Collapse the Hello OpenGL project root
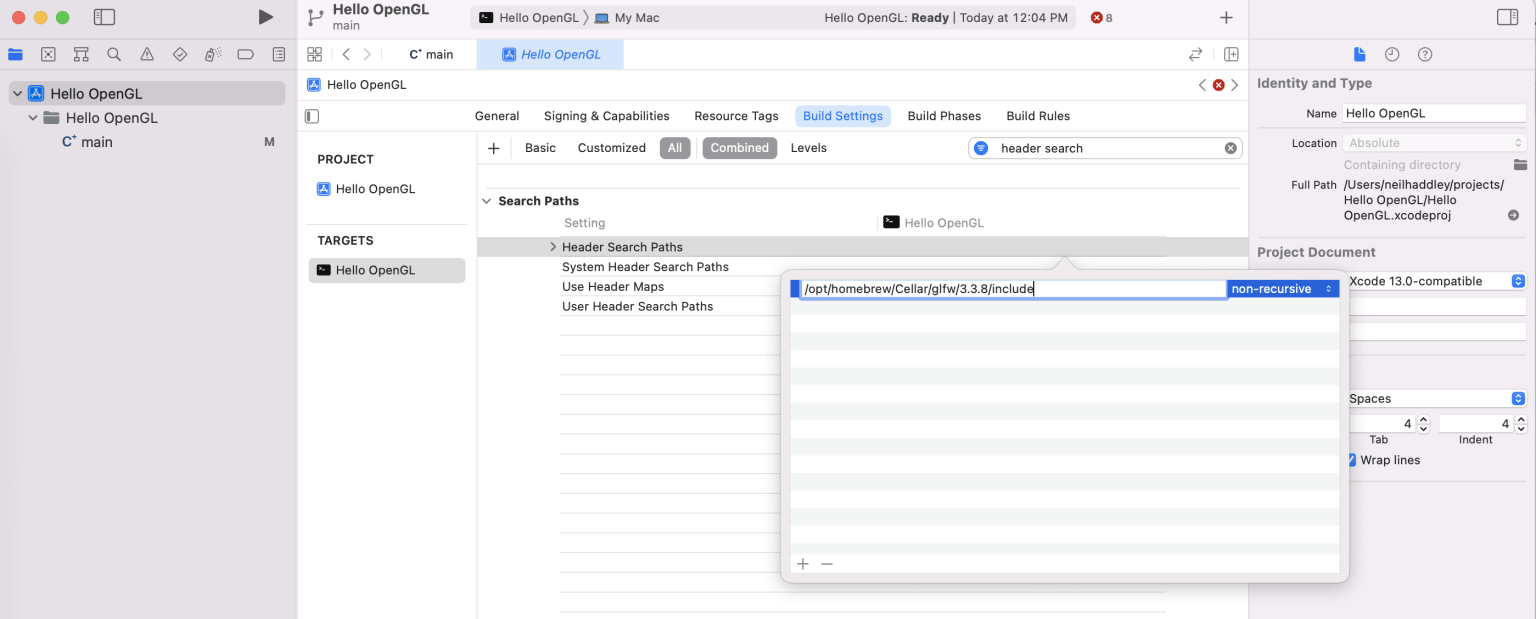The width and height of the screenshot is (1536, 619). pyautogui.click(x=17, y=93)
